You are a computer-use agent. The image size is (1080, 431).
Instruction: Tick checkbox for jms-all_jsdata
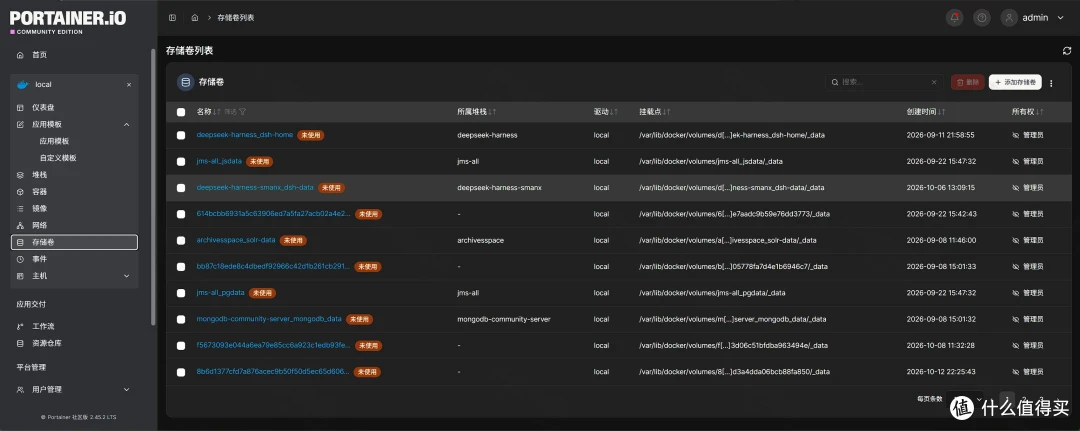181,162
